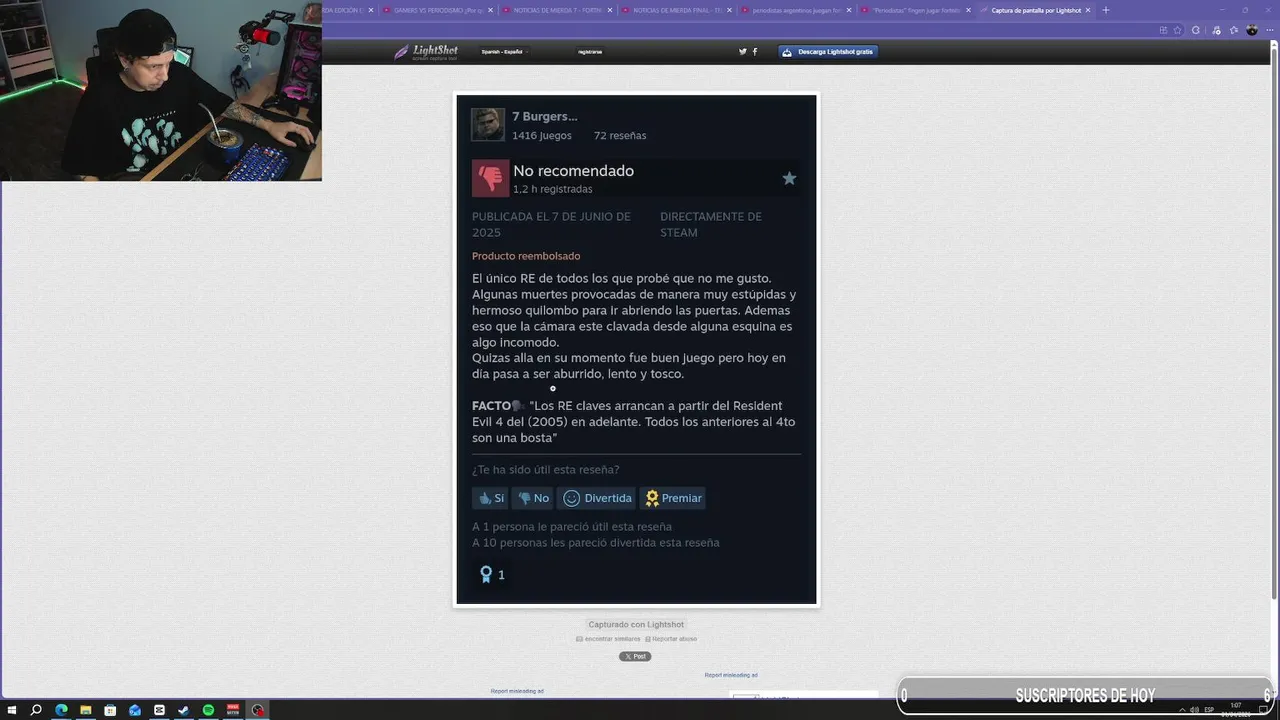This screenshot has height=720, width=1280.
Task: Open File Explorer from taskbar
Action: click(x=86, y=710)
